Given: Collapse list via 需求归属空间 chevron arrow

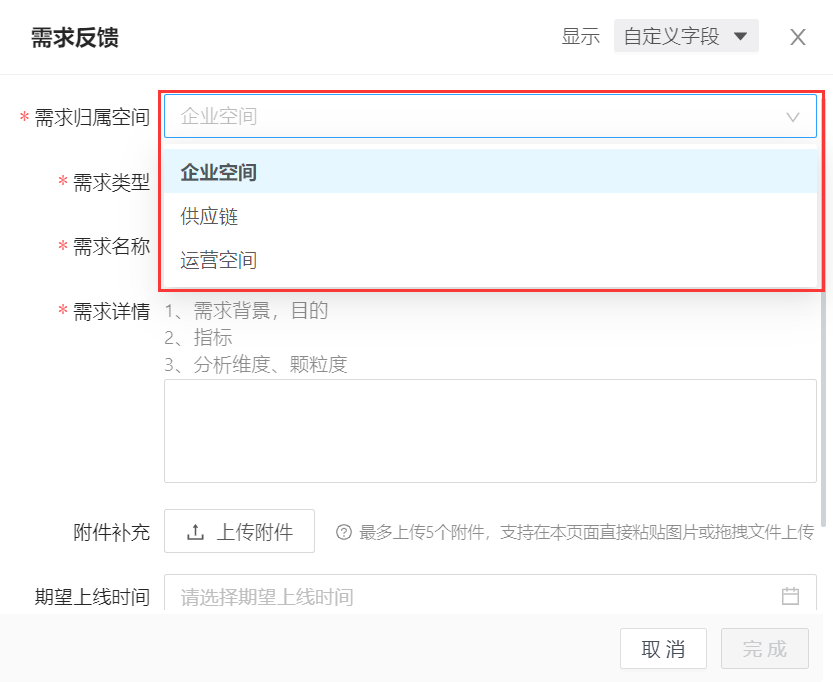Looking at the screenshot, I should click(x=793, y=117).
